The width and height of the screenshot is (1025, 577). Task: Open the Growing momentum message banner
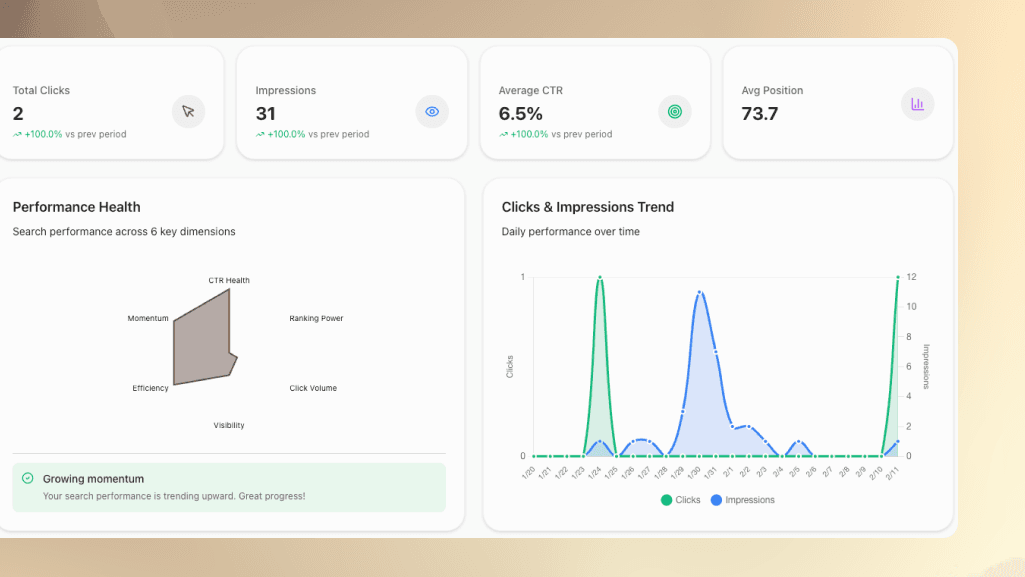pos(229,487)
